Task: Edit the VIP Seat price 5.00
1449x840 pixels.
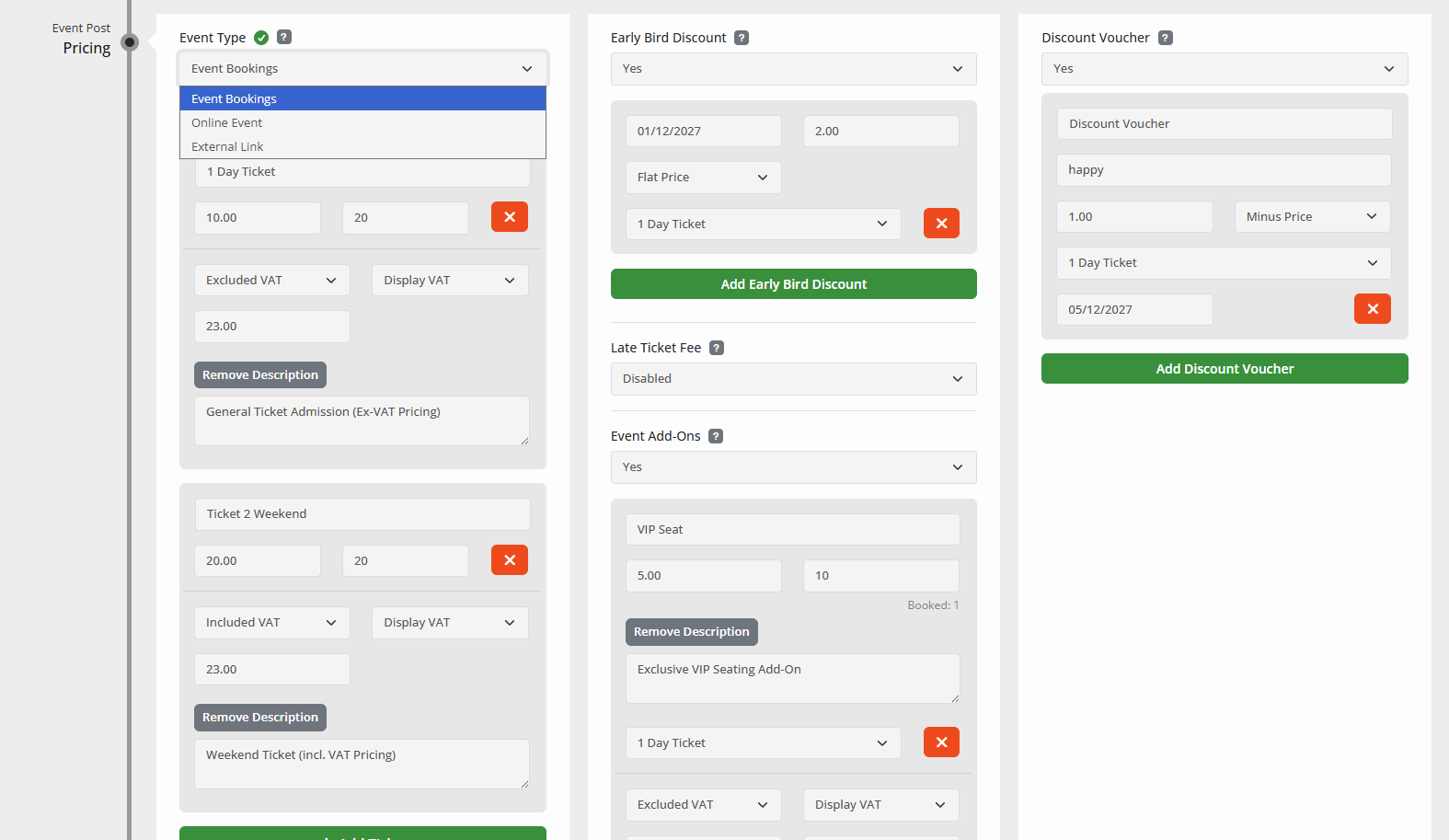Action: tap(704, 576)
